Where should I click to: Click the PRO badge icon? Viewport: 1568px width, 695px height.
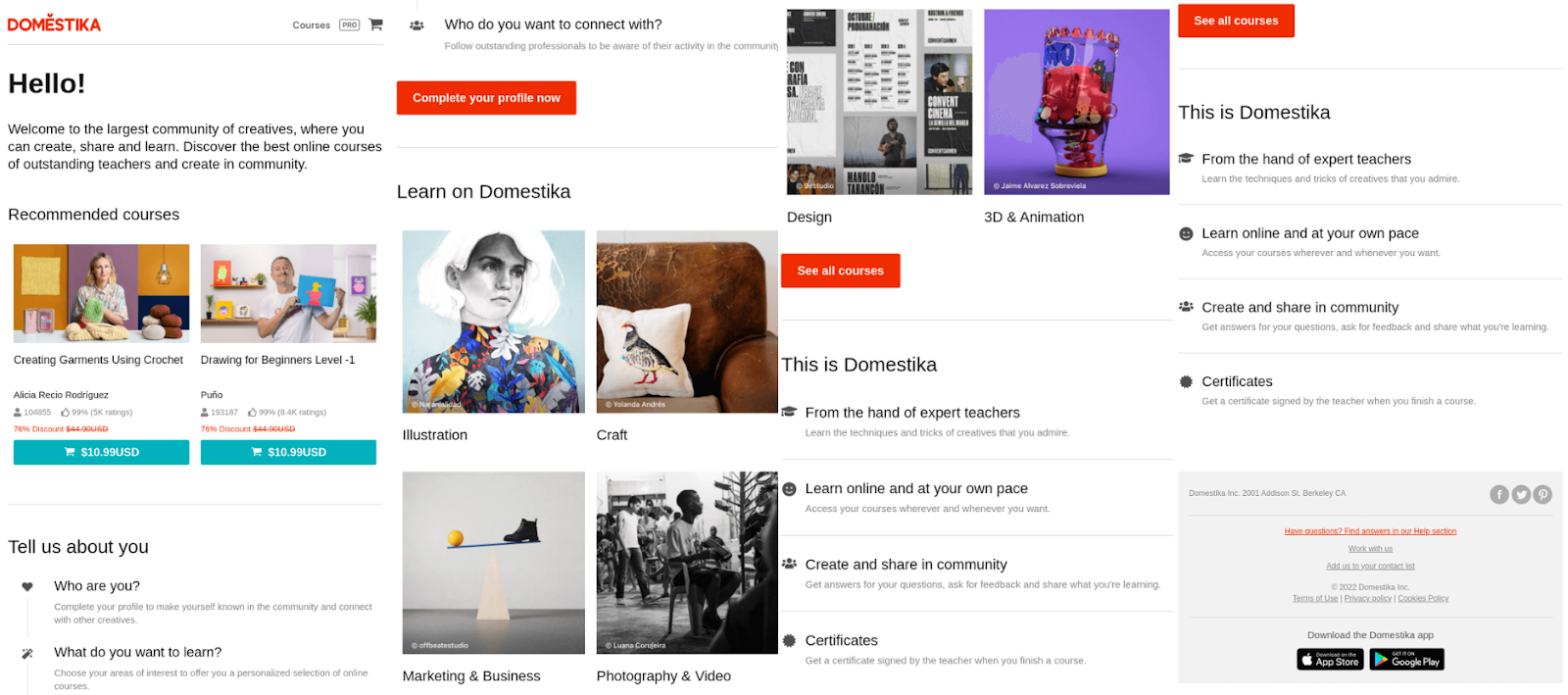[x=349, y=25]
